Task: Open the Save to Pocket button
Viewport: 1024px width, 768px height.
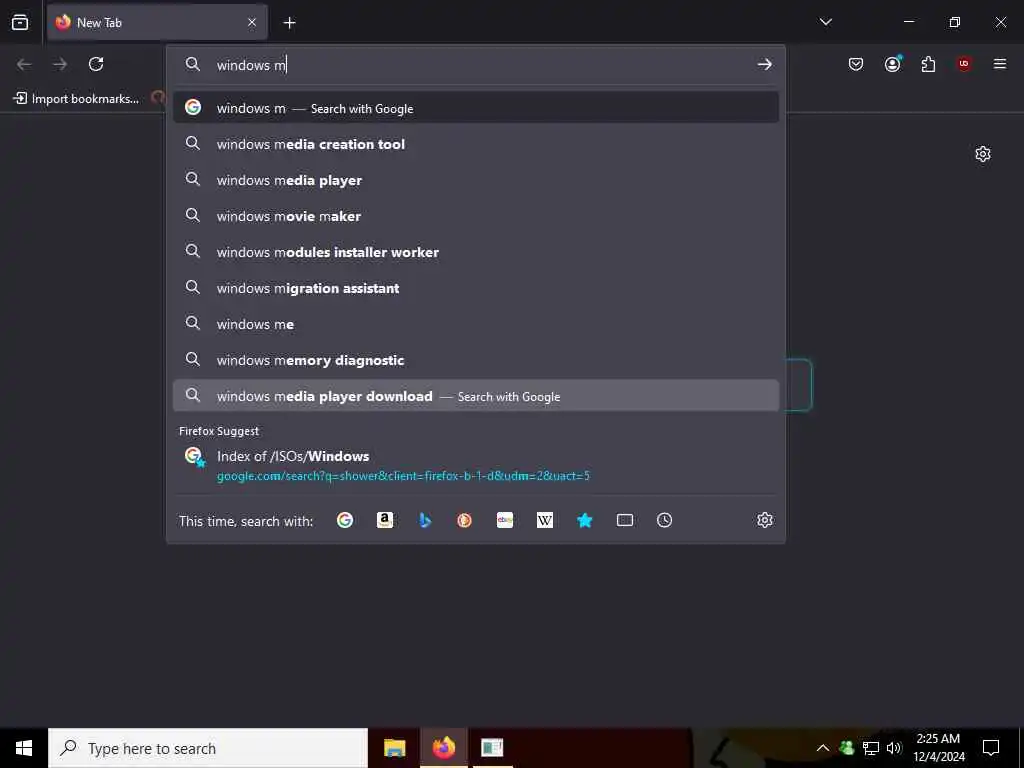Action: (856, 64)
